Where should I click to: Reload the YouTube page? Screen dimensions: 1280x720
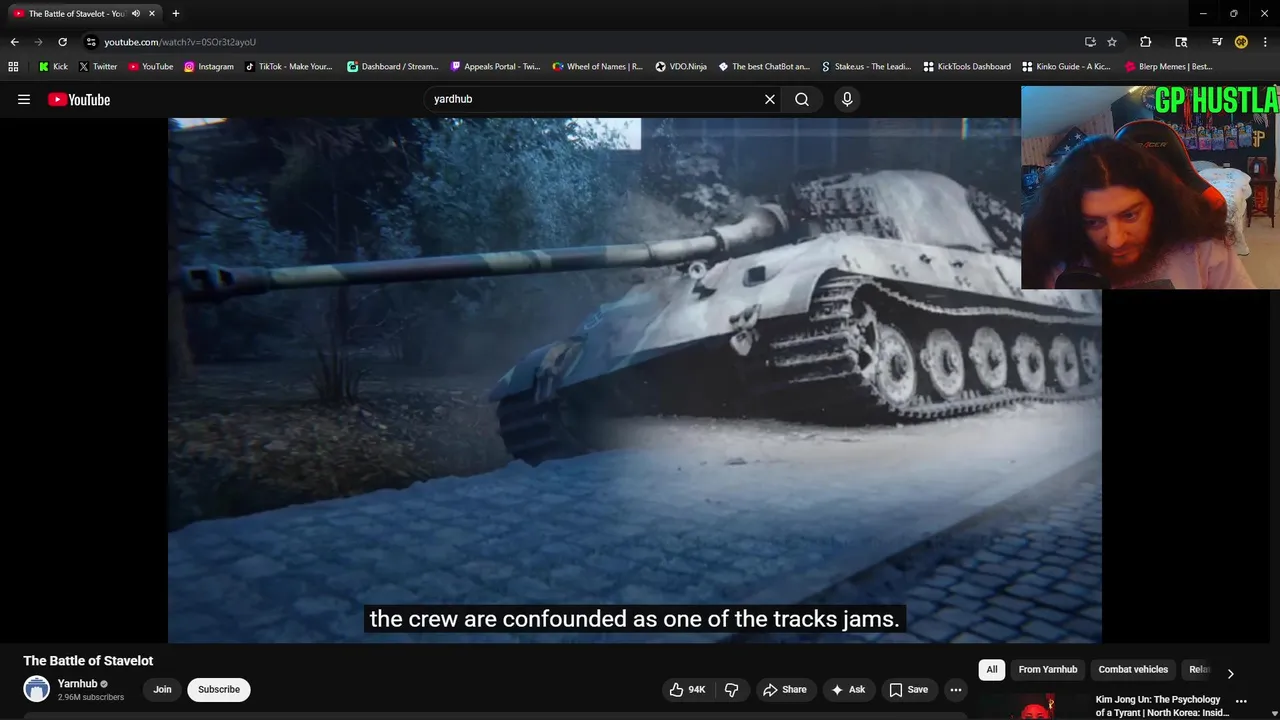tap(62, 42)
